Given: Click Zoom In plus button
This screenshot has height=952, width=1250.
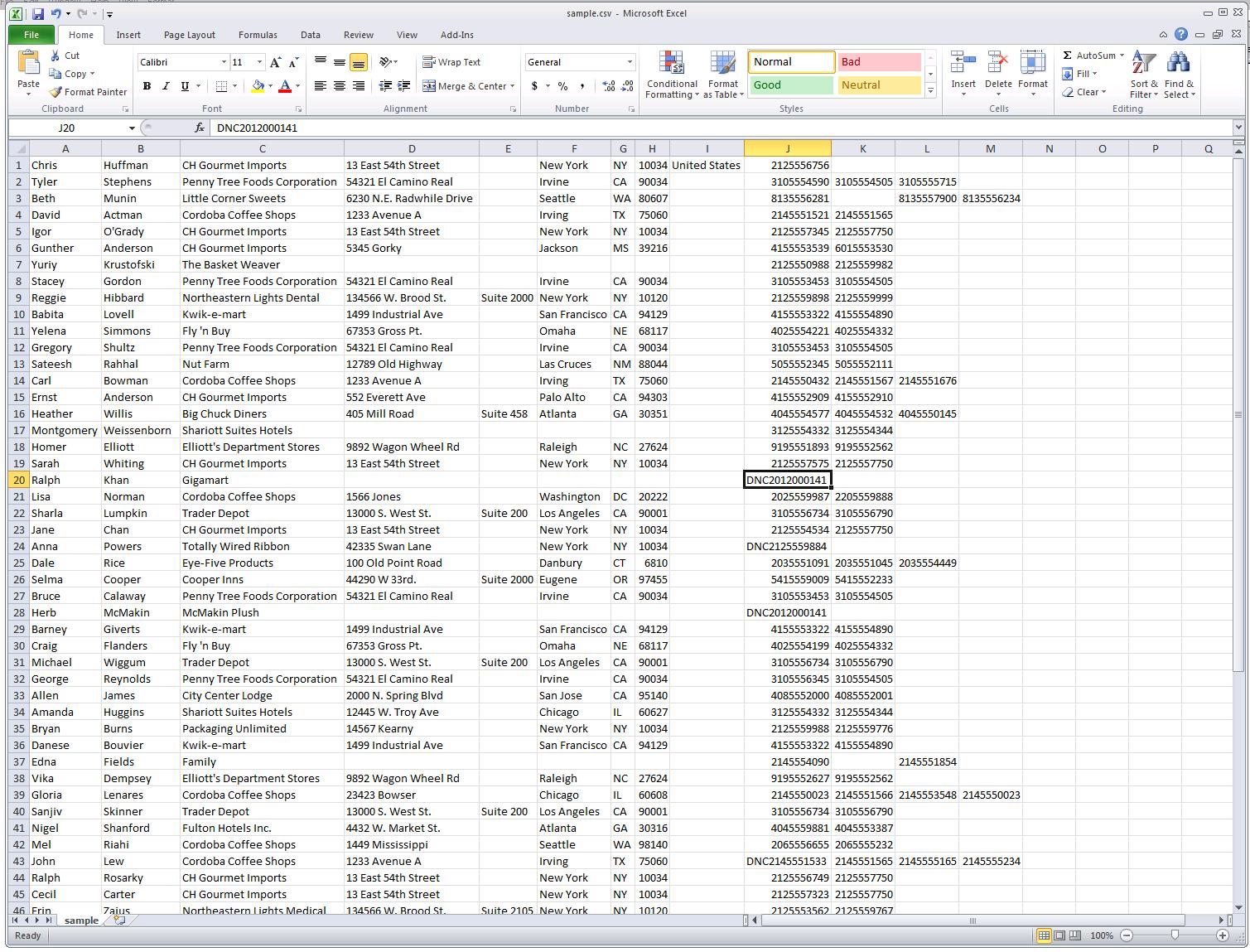Looking at the screenshot, I should [1222, 935].
